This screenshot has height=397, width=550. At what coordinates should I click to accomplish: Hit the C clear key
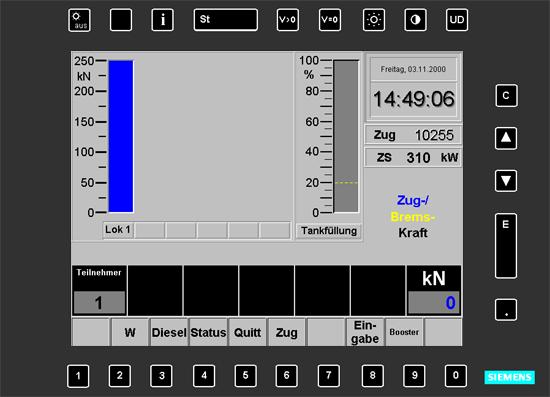pos(506,96)
